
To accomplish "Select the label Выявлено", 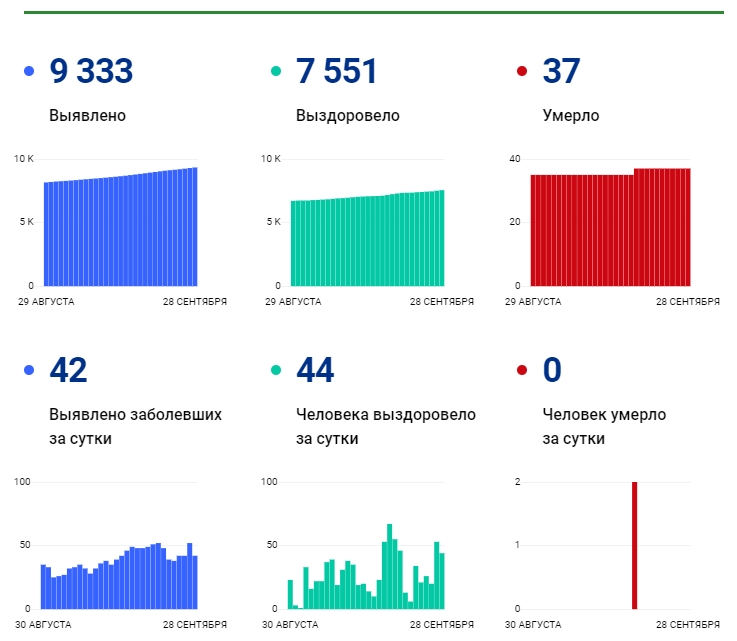I will pyautogui.click(x=87, y=116).
